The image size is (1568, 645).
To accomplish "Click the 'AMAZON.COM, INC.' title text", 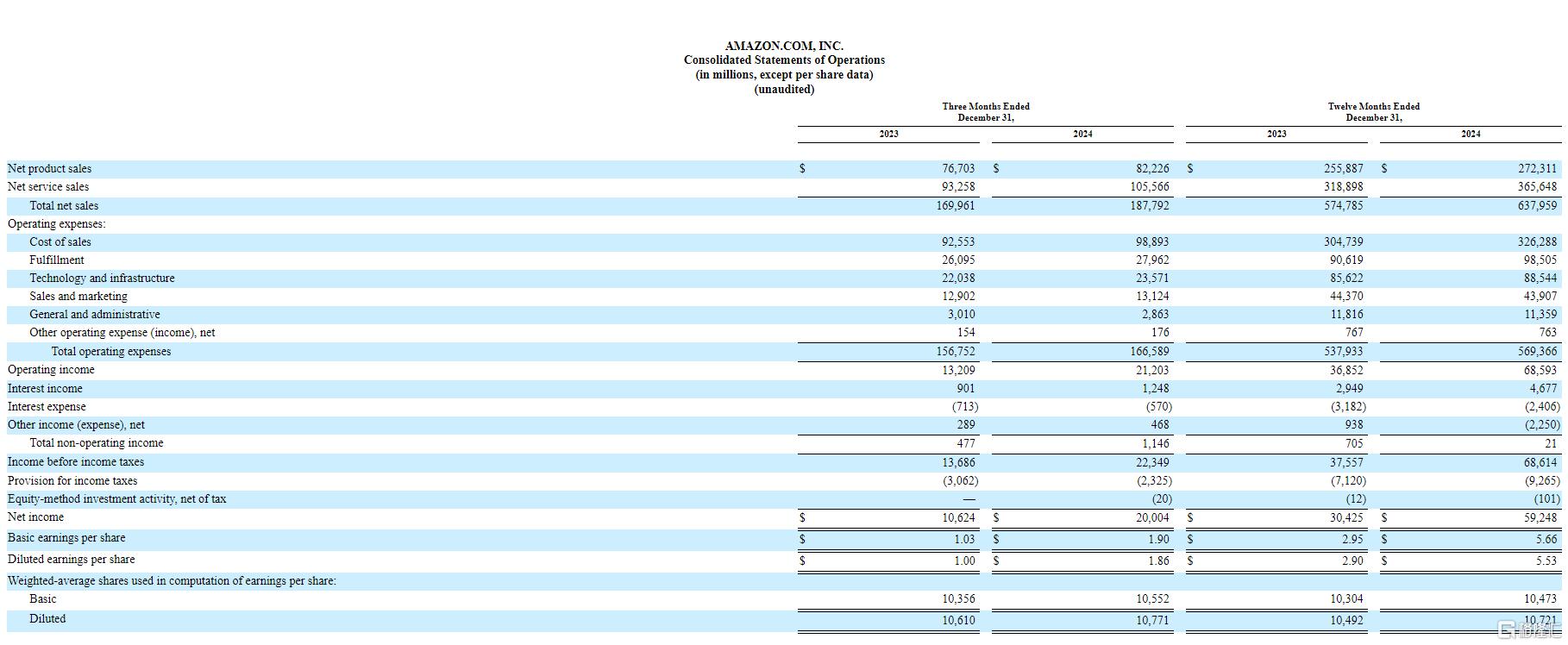I will pos(784,46).
